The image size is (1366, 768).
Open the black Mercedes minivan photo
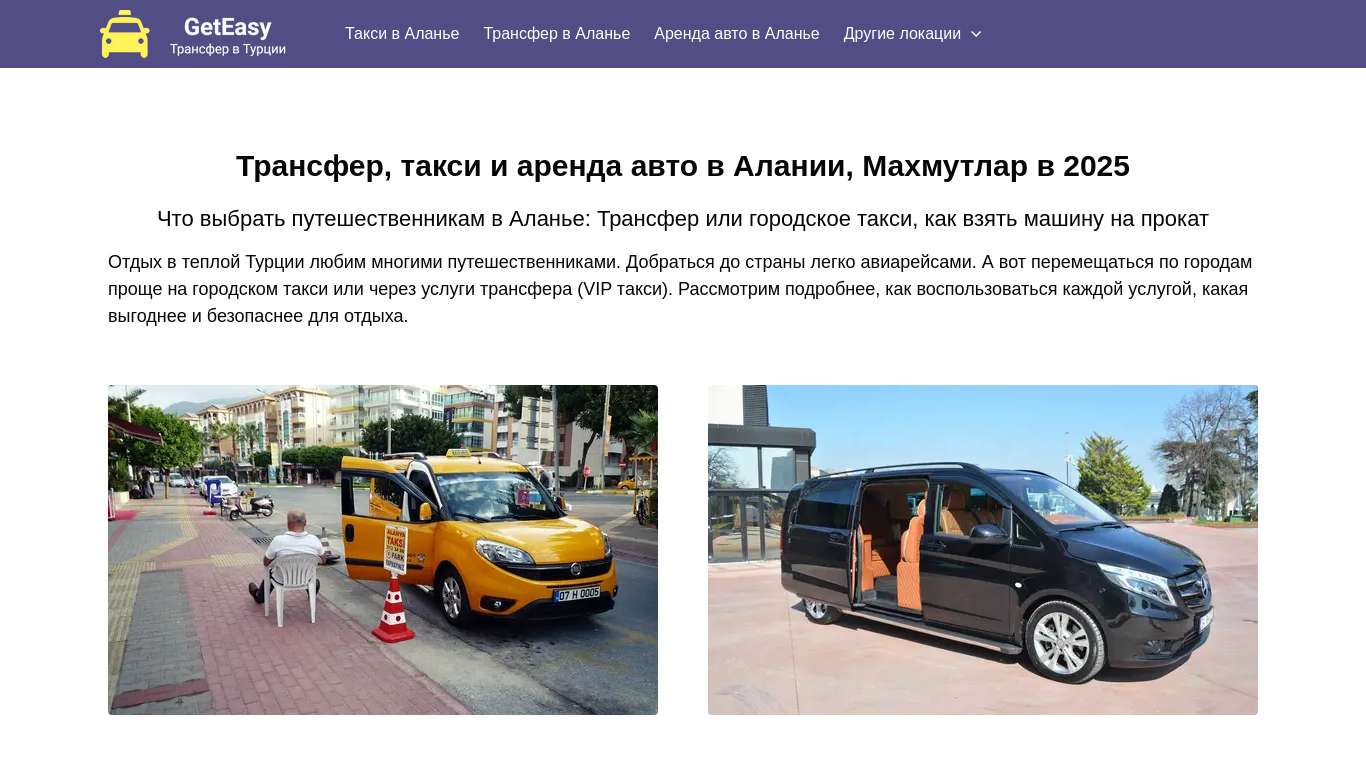pos(983,550)
